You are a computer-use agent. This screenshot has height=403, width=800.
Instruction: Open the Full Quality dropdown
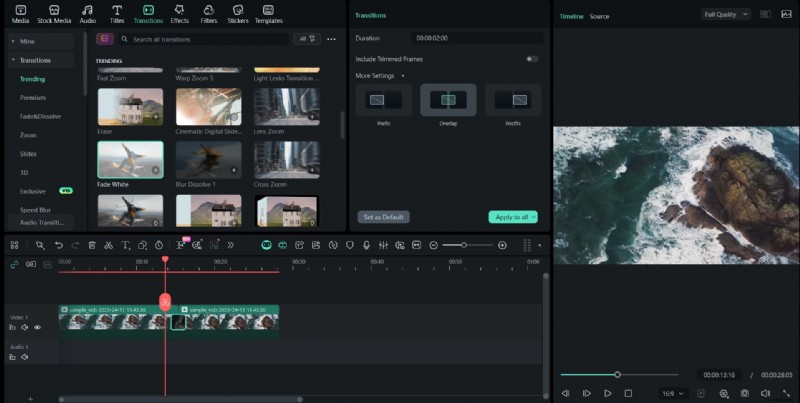coord(725,15)
